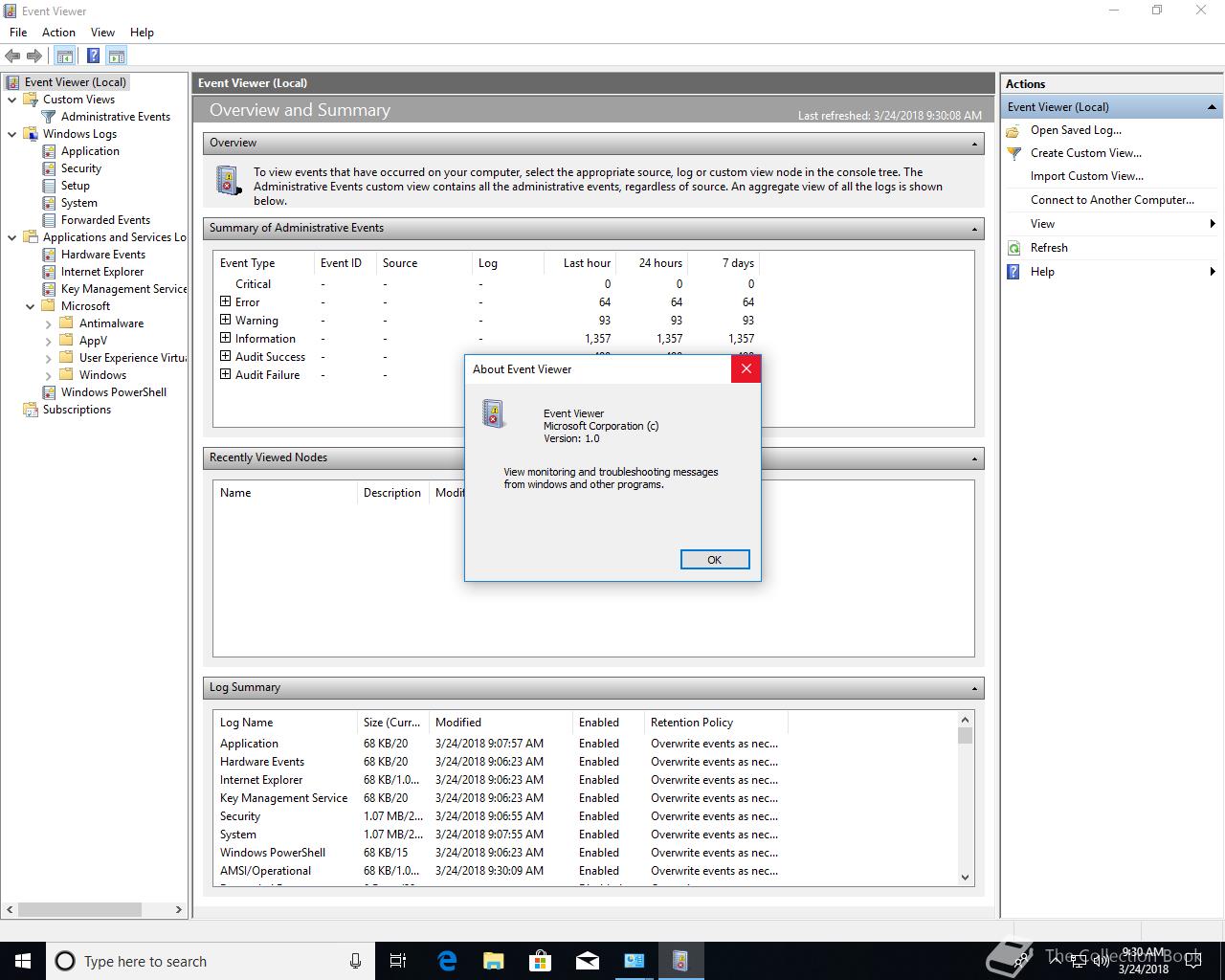The width and height of the screenshot is (1225, 980).
Task: Click the green Refresh icon in Actions
Action: click(x=1014, y=248)
